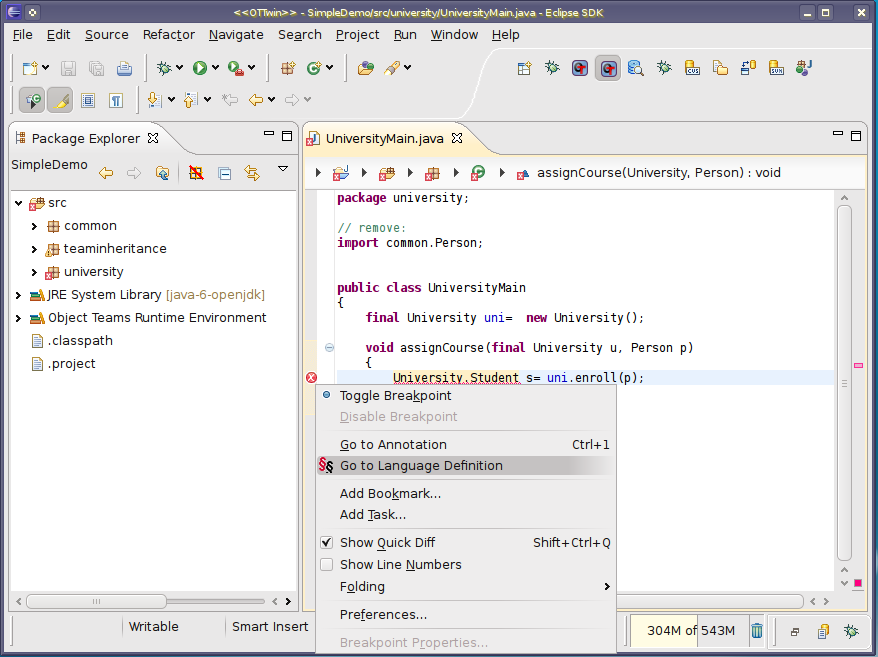Open Debug button dropdown arrow
This screenshot has height=657, width=878.
[179, 68]
